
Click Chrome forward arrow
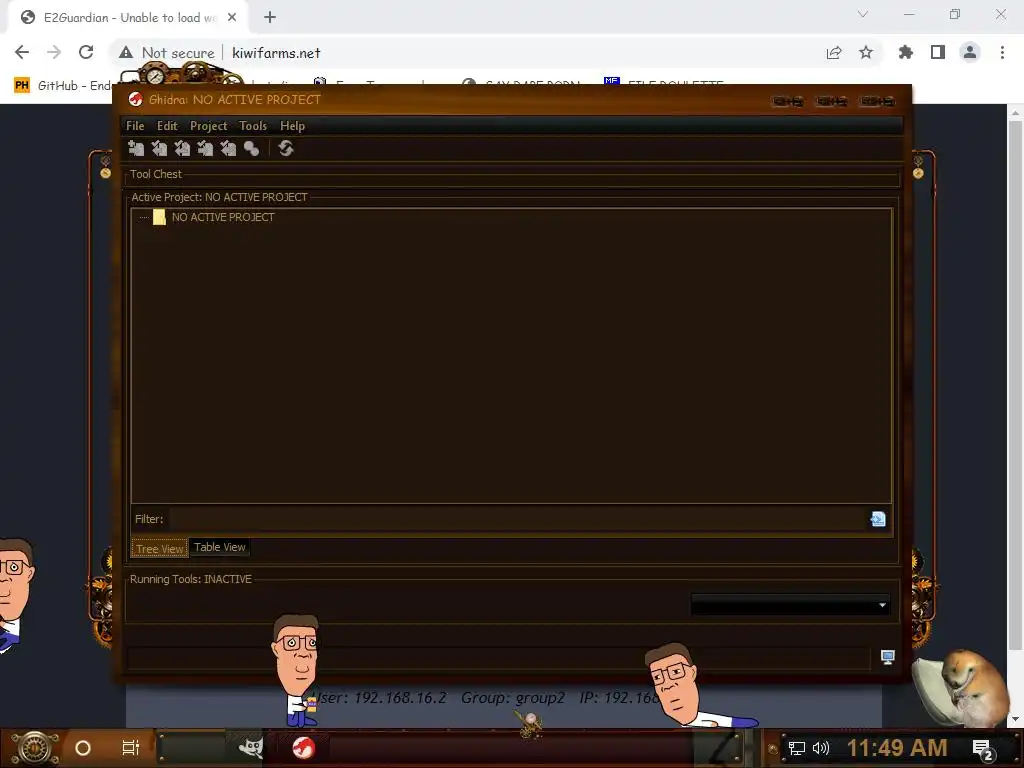point(54,52)
